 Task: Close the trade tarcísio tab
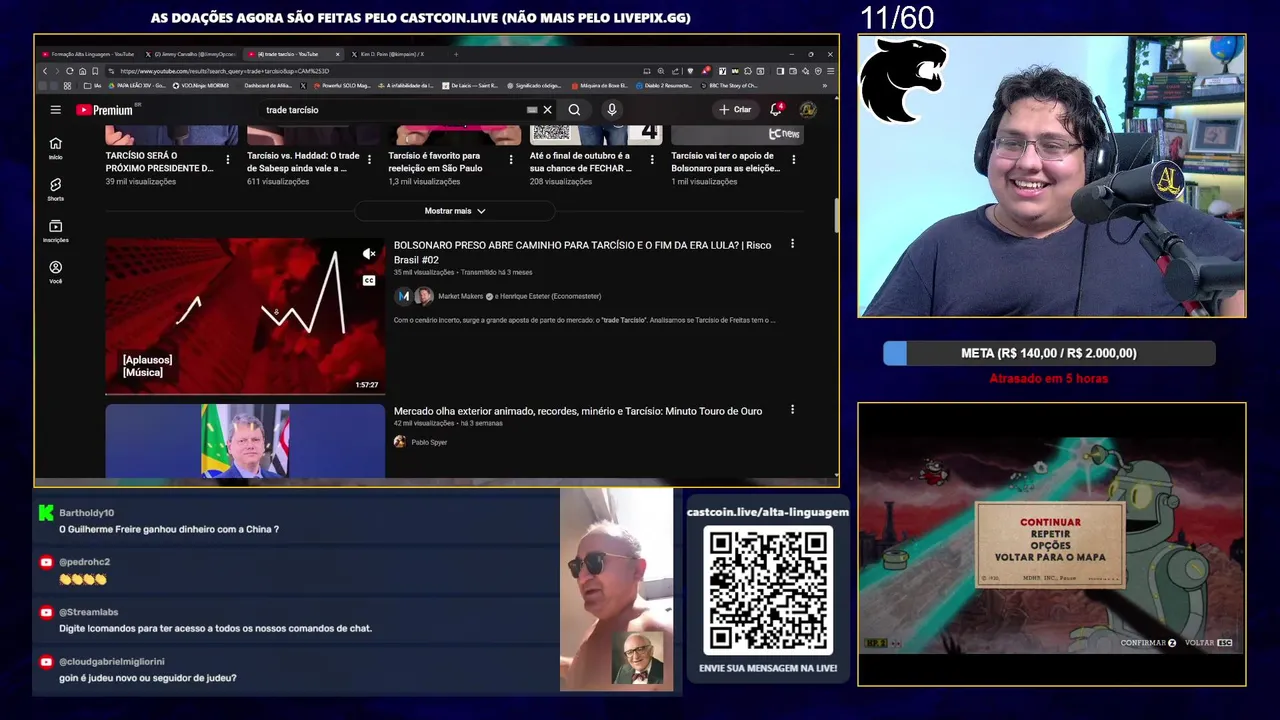(337, 54)
